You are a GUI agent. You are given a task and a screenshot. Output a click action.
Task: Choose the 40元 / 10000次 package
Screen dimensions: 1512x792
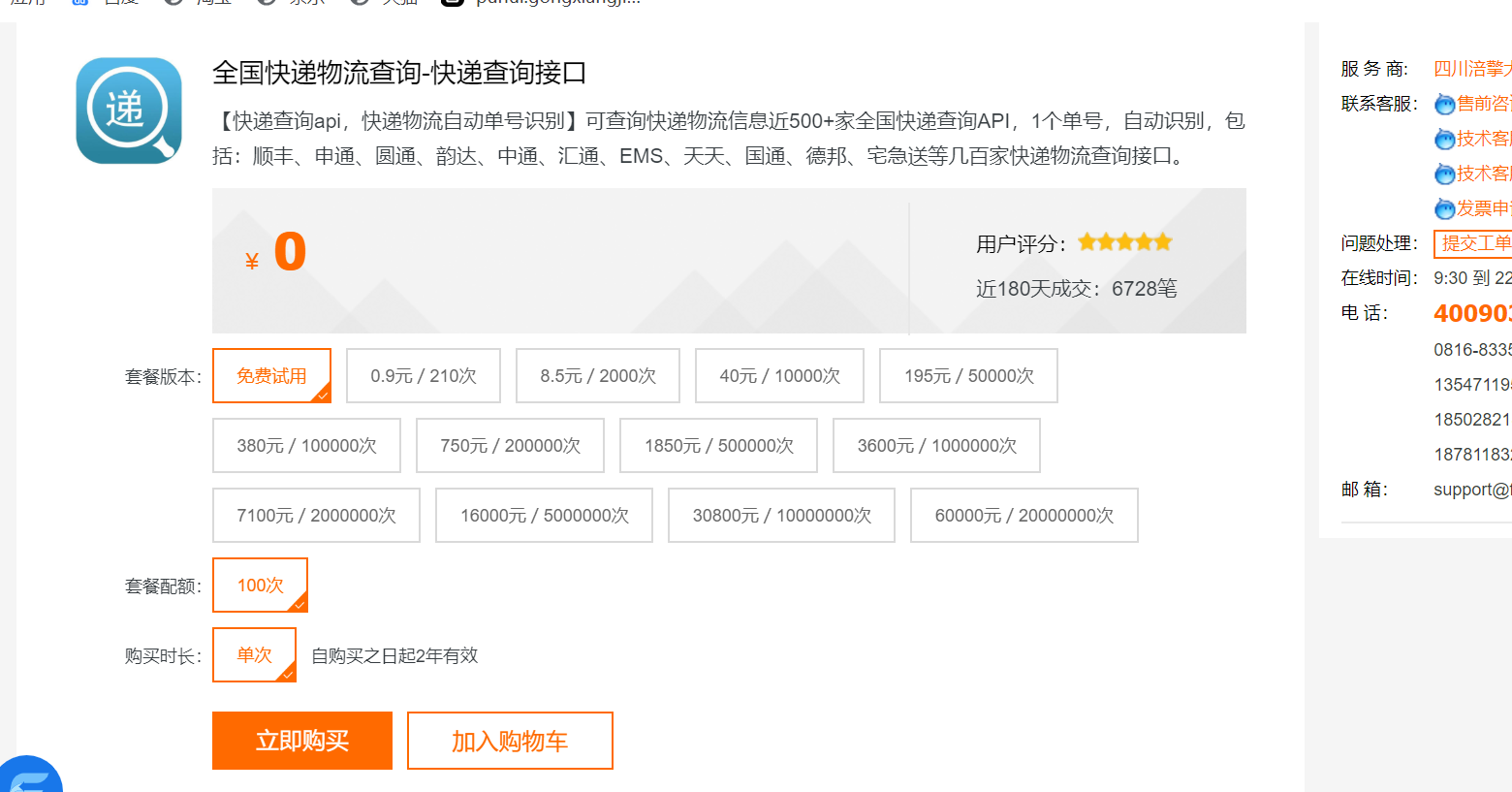(779, 375)
